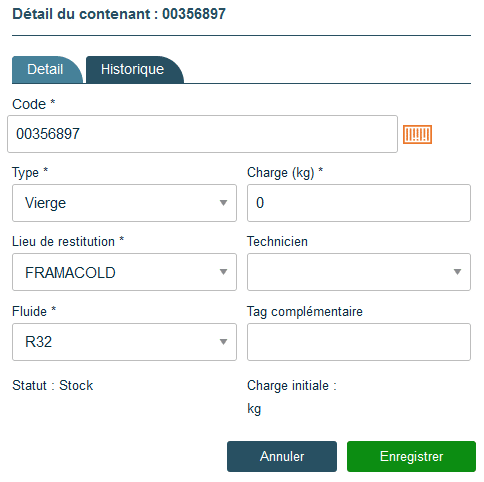484x482 pixels.
Task: Expand the Lieu de restitution FRAMACOLD dropdown
Action: pyautogui.click(x=124, y=272)
